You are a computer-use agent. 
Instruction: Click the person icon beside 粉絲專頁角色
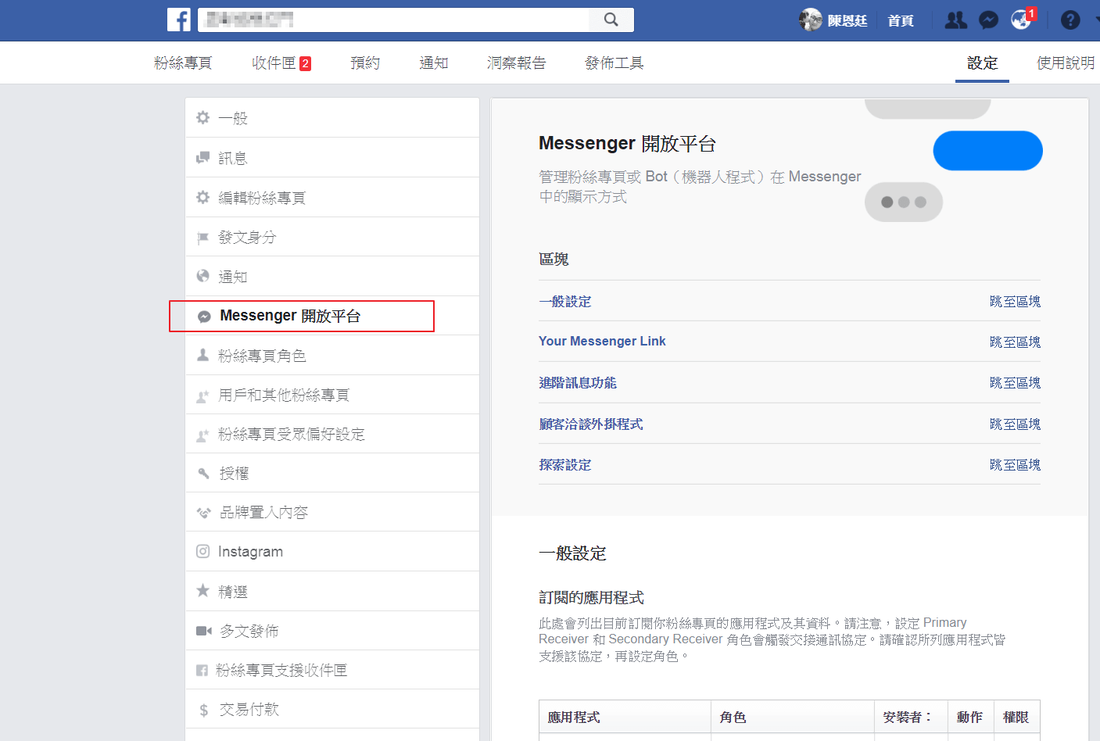pyautogui.click(x=203, y=355)
